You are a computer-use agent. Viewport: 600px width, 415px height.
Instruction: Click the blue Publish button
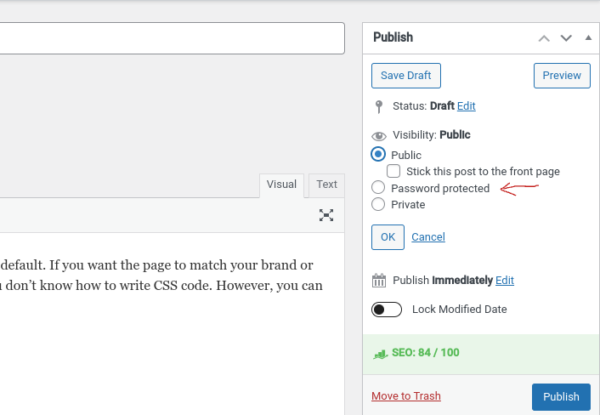560,397
